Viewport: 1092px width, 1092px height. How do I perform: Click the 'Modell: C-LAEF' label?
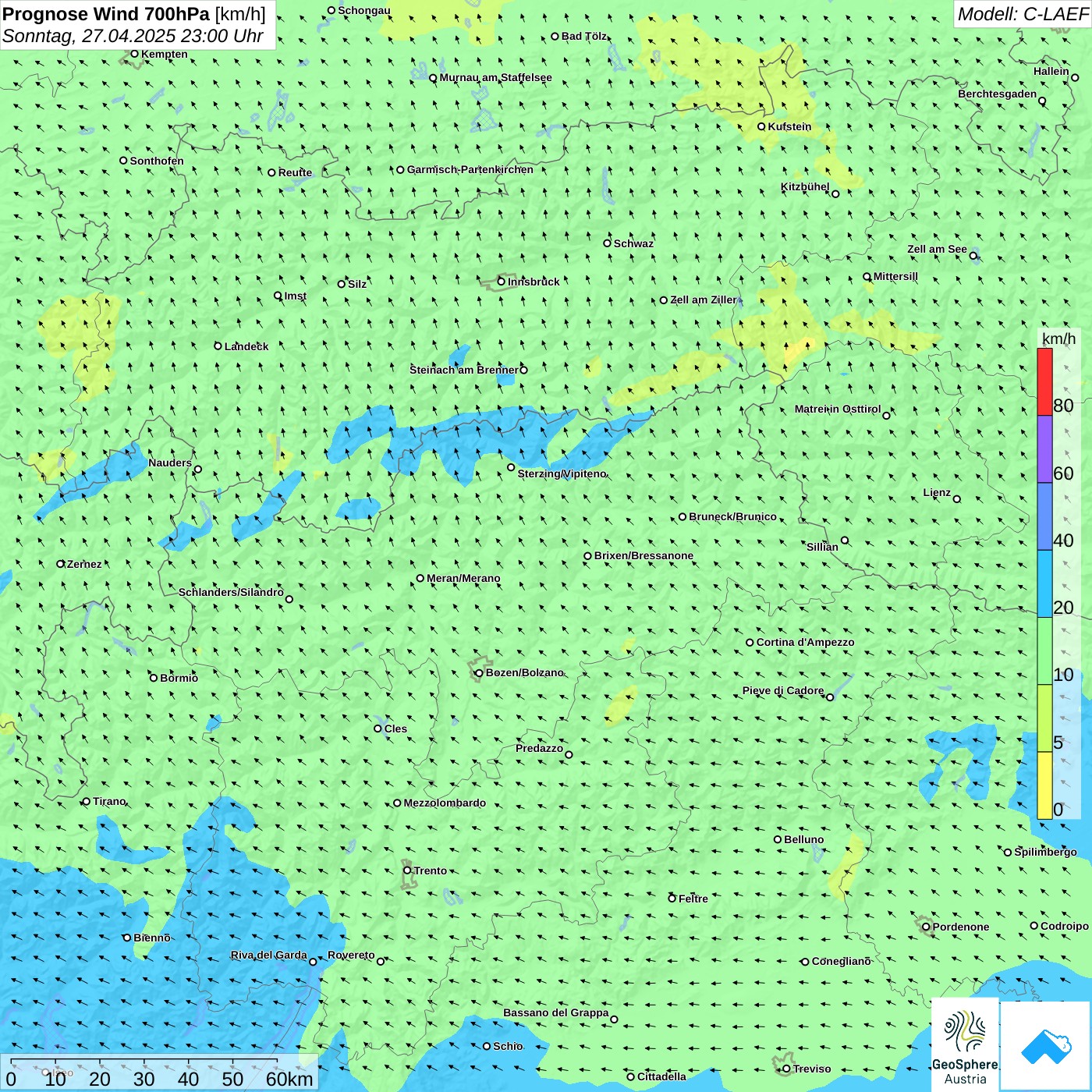pyautogui.click(x=1023, y=14)
